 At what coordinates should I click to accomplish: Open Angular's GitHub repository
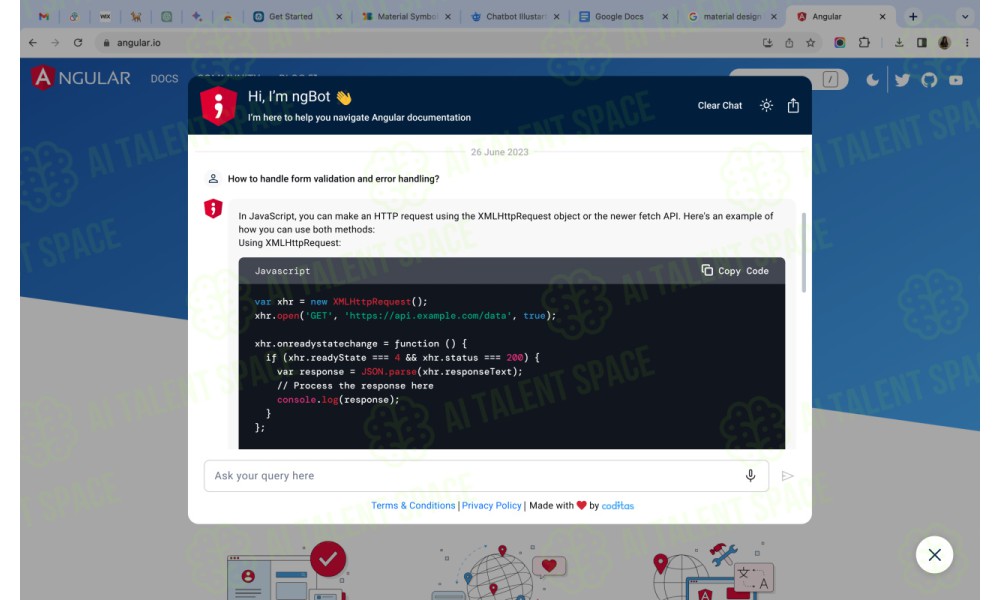click(x=929, y=80)
